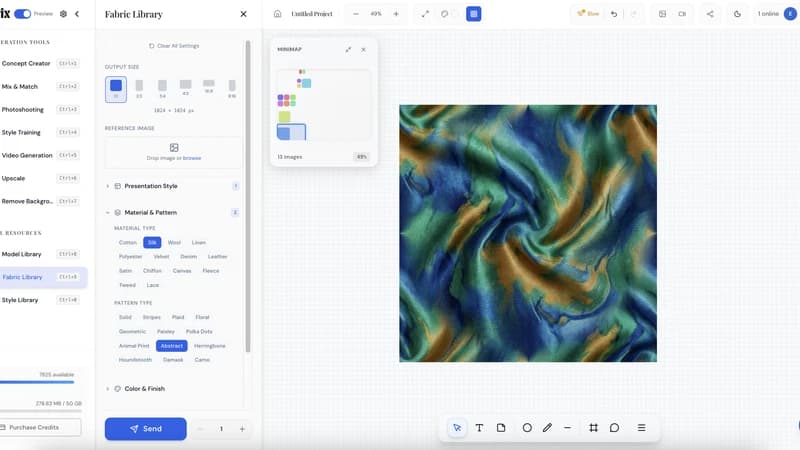Click browse link in Reference Image
This screenshot has width=800, height=450.
pyautogui.click(x=192, y=158)
